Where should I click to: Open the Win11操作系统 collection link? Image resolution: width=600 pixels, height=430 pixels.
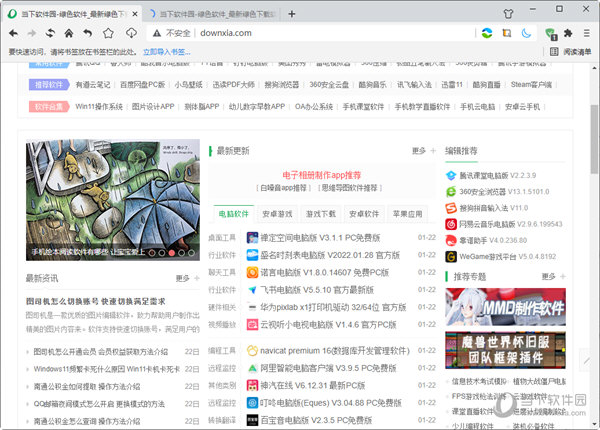pyautogui.click(x=99, y=106)
